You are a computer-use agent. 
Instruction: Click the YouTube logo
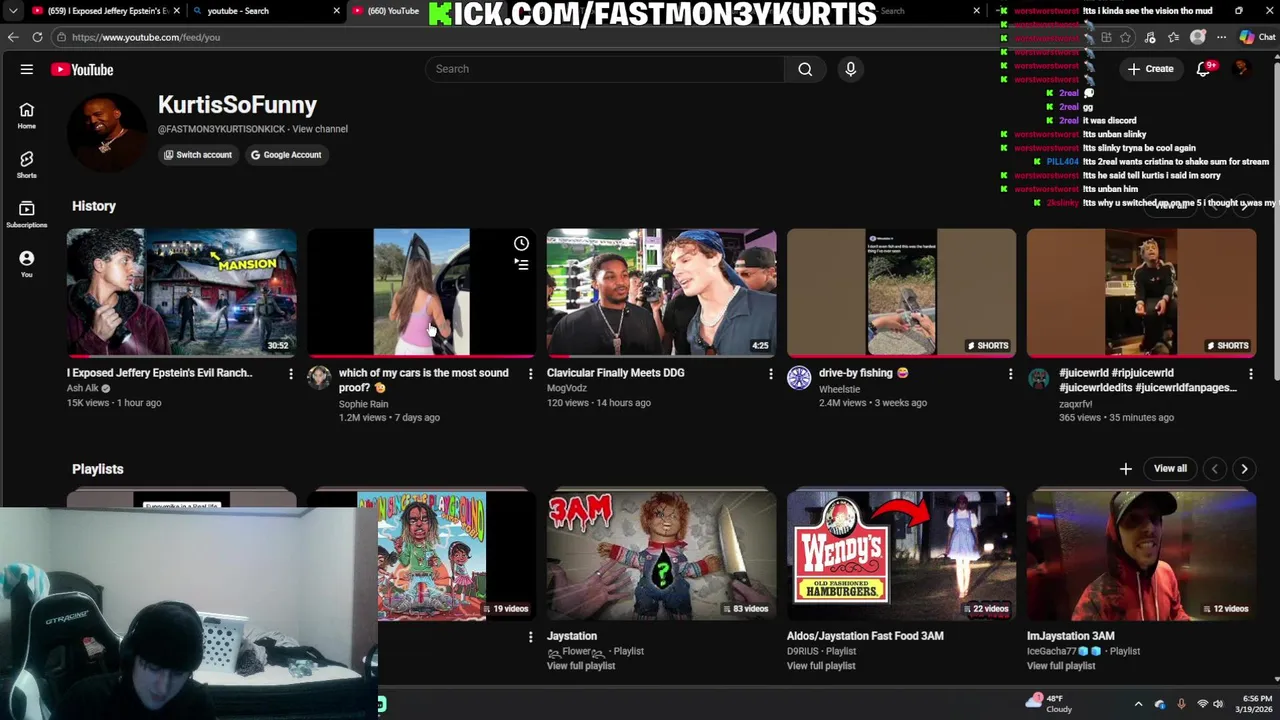83,69
